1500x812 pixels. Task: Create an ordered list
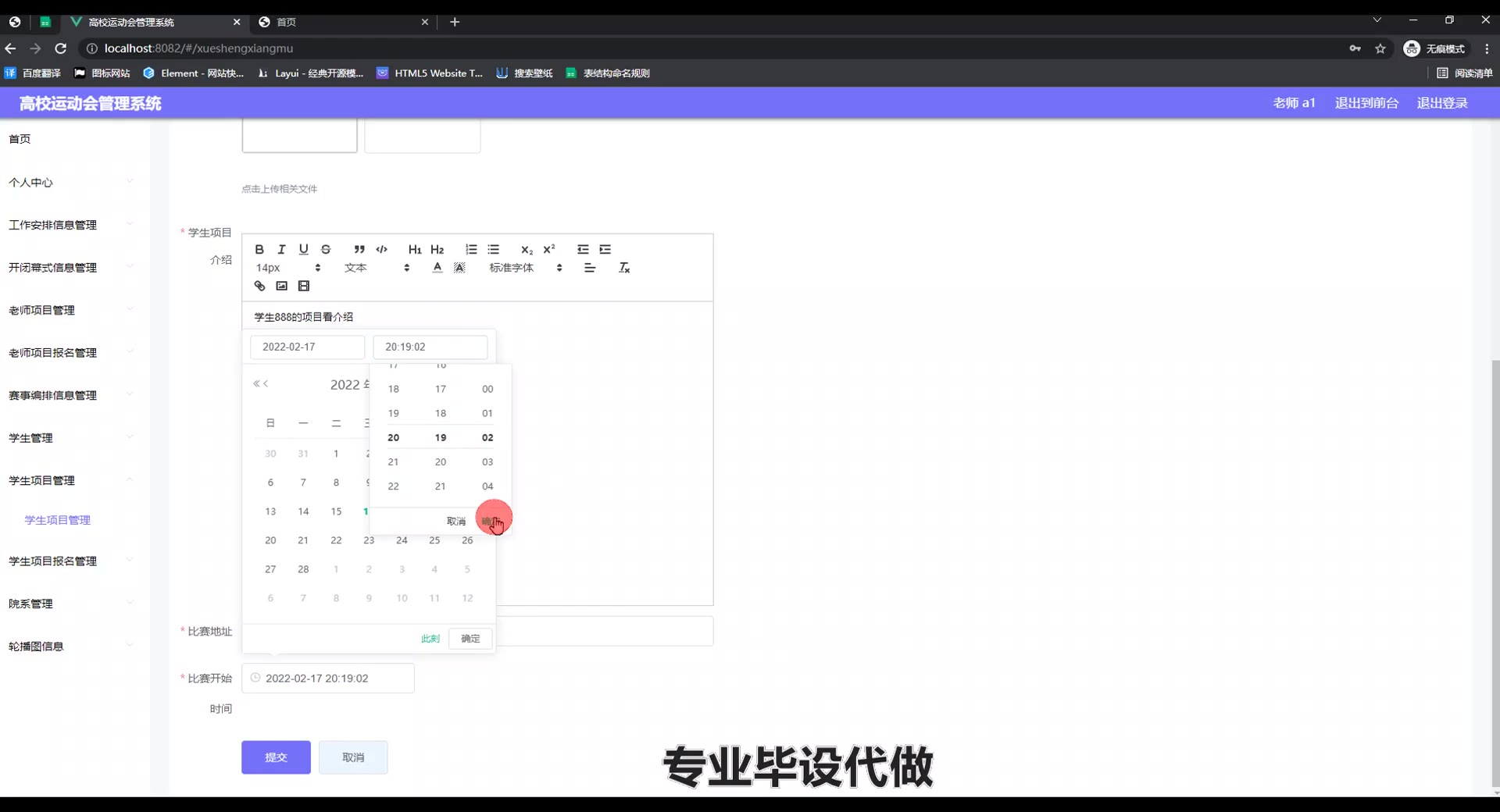pos(471,249)
